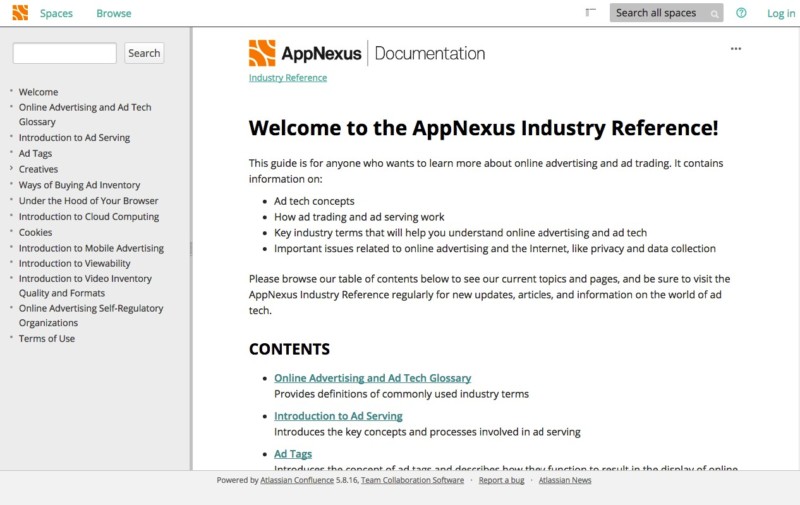Click the AppNexus Documentation header logo

tap(366, 53)
